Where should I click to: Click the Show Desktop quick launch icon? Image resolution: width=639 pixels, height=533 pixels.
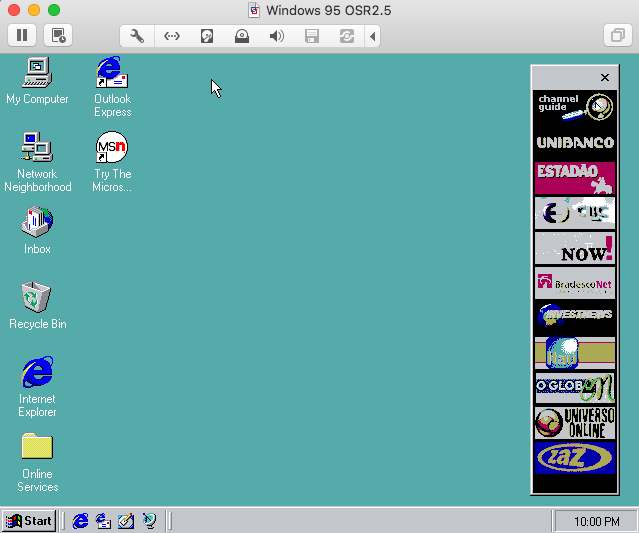click(126, 521)
